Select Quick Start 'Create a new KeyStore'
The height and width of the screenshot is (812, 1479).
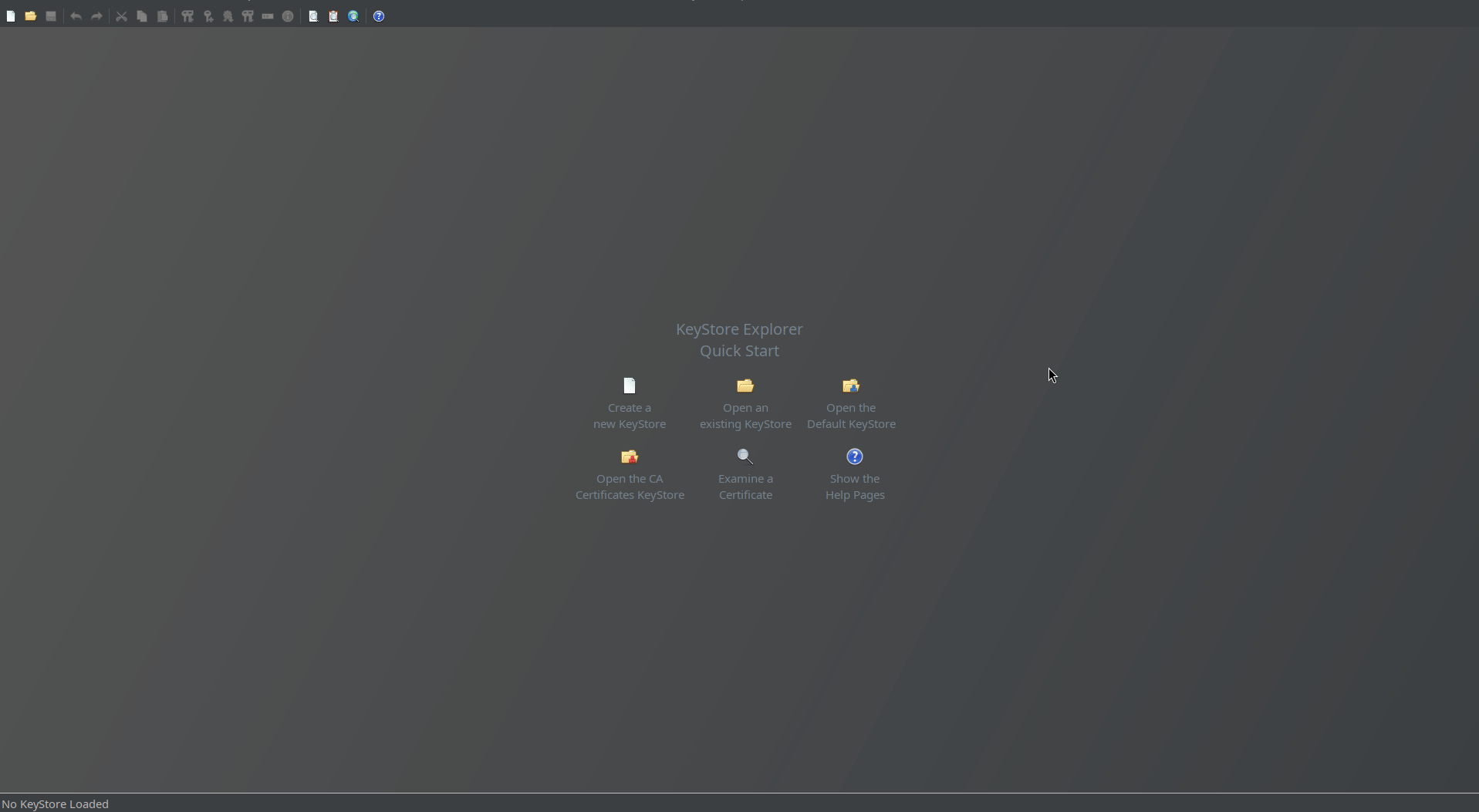click(630, 404)
